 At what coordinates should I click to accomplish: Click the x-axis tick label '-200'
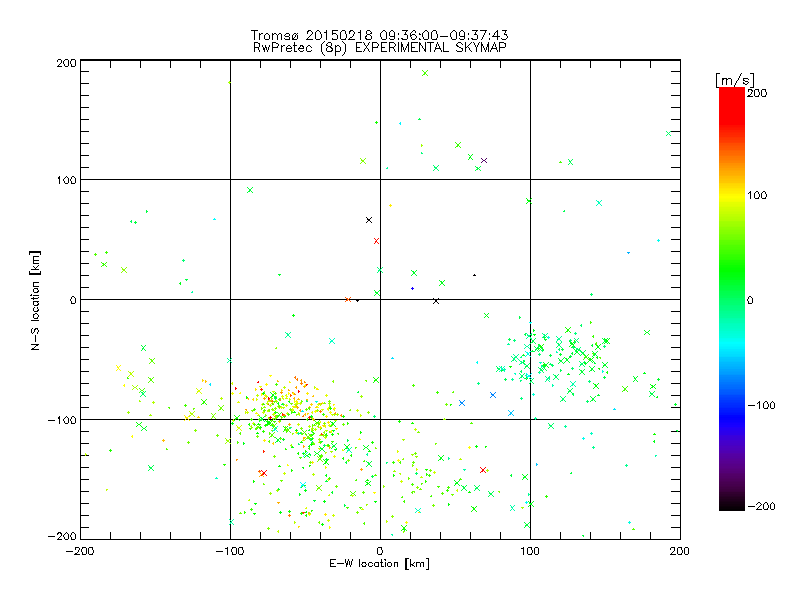click(x=80, y=551)
